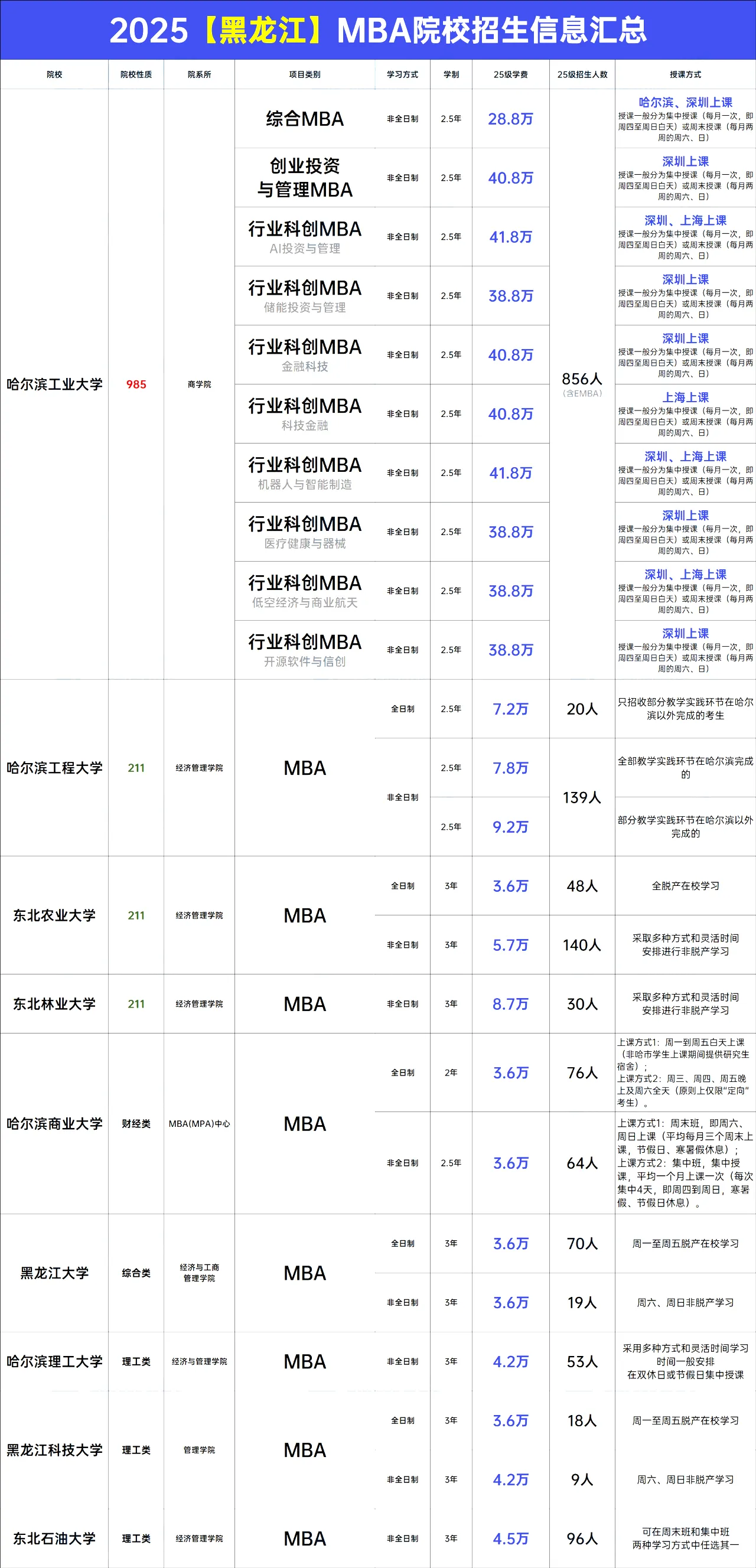Click the 院校性质 column header
The height and width of the screenshot is (1568, 756).
coord(136,74)
